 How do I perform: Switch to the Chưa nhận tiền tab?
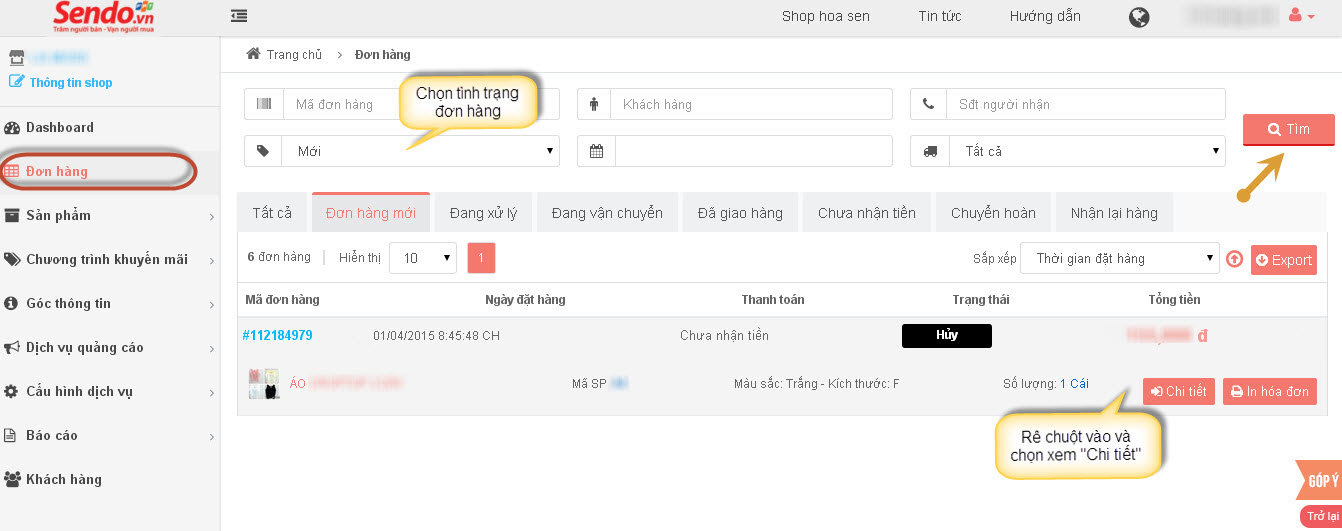pos(867,213)
